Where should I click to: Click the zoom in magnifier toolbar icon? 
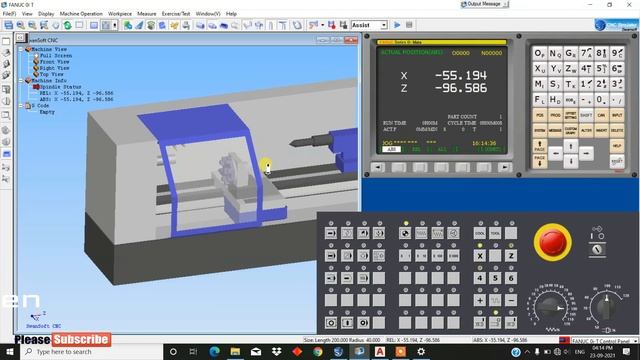(20, 25)
